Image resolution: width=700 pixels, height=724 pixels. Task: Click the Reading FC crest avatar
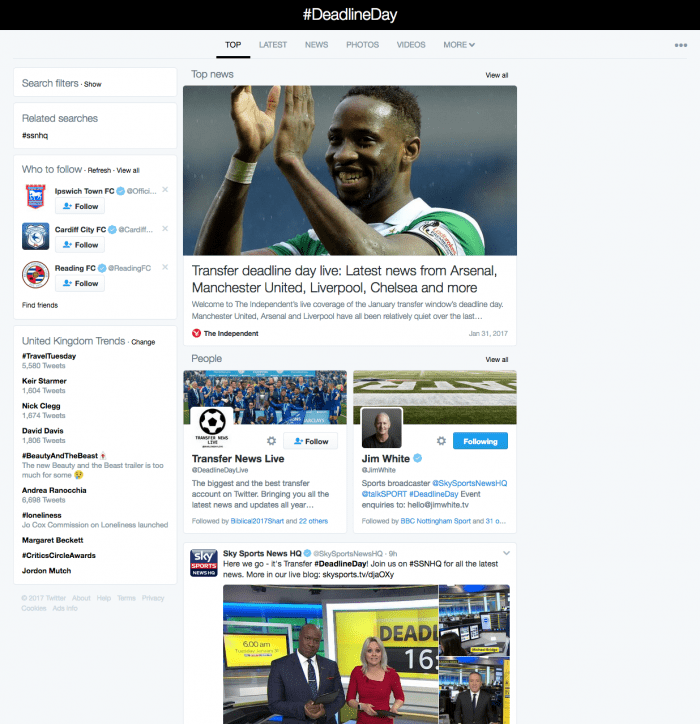click(36, 274)
